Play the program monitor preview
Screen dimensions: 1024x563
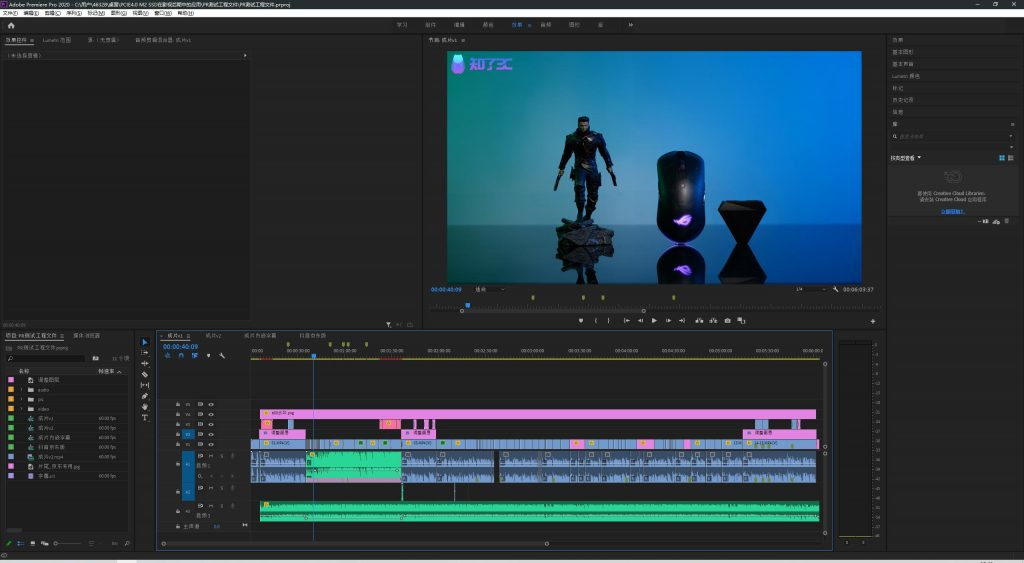tap(654, 321)
